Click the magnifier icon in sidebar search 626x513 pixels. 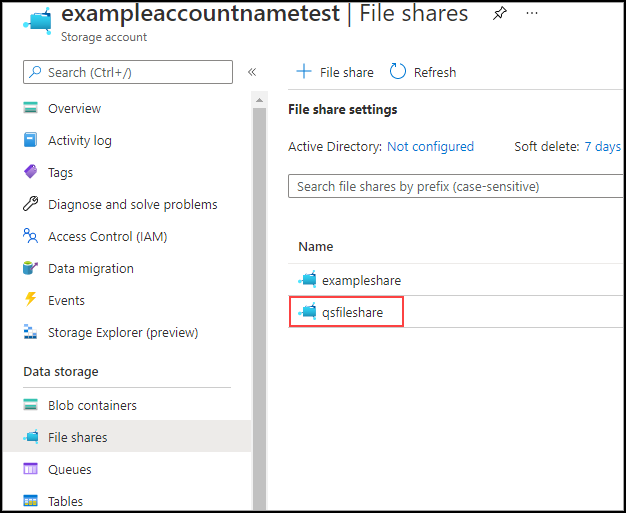point(35,72)
